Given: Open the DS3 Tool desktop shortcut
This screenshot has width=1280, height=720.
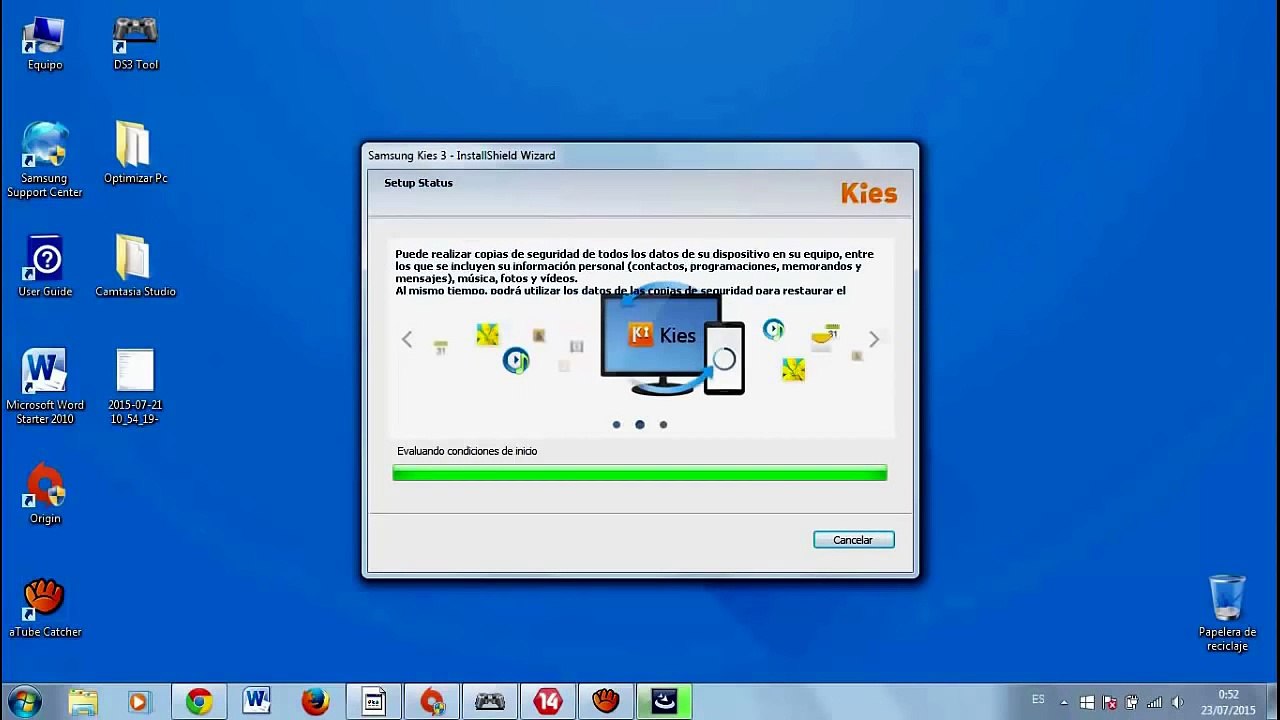Looking at the screenshot, I should click(136, 44).
